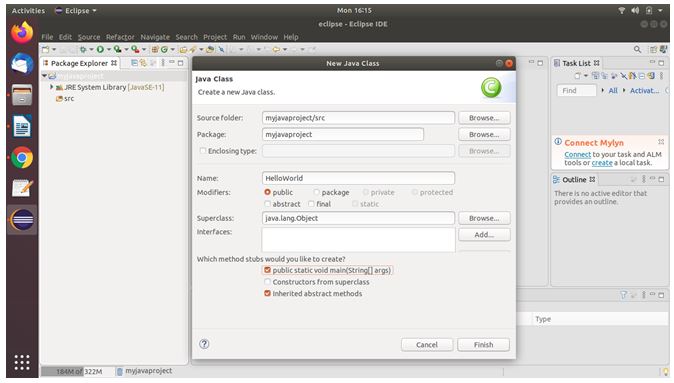This screenshot has height=383, width=674.
Task: Select the package modifier radio button
Action: point(317,192)
